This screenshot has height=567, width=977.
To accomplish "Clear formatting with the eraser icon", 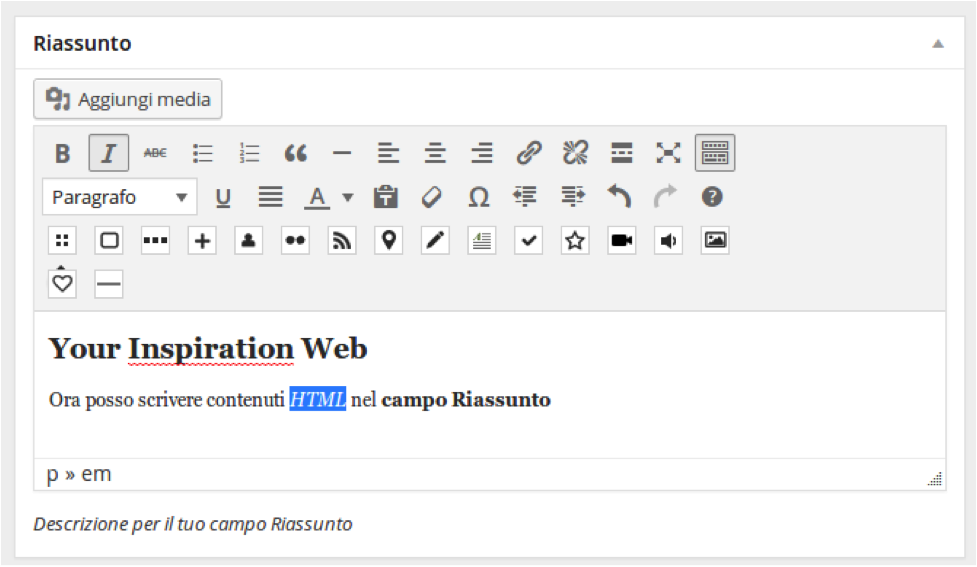I will click(432, 198).
